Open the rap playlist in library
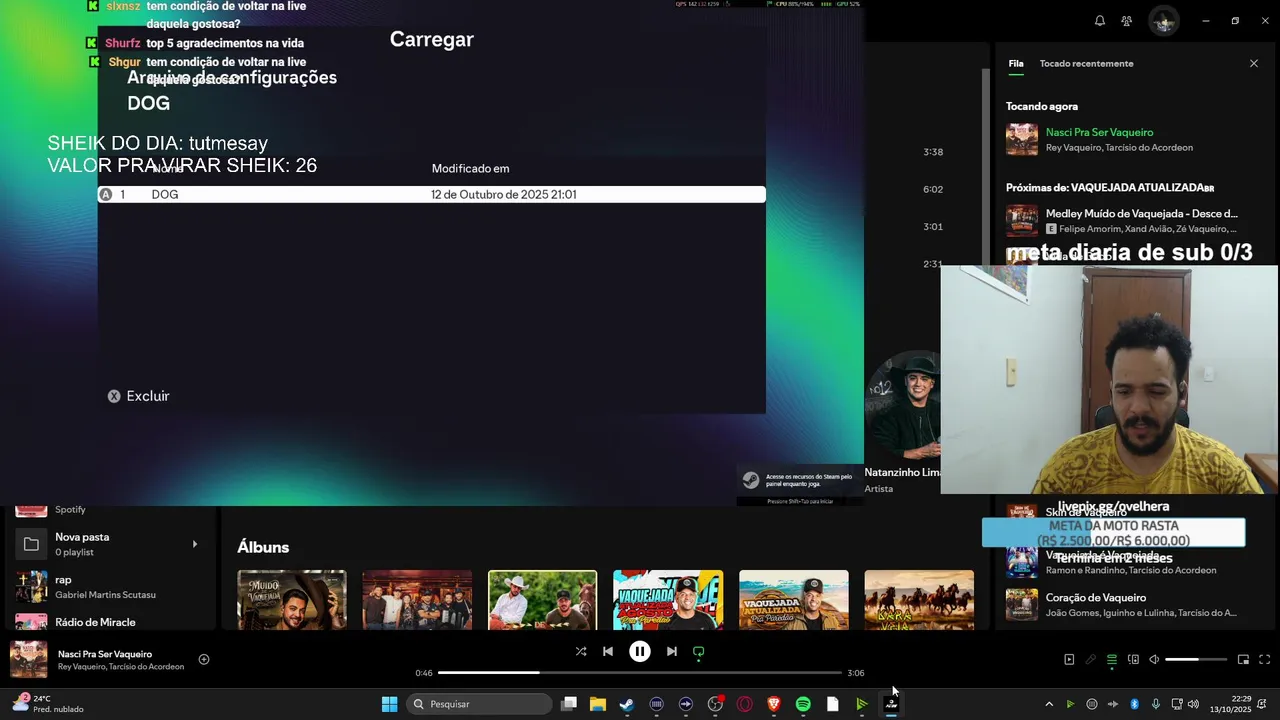1280x720 pixels. click(x=108, y=586)
